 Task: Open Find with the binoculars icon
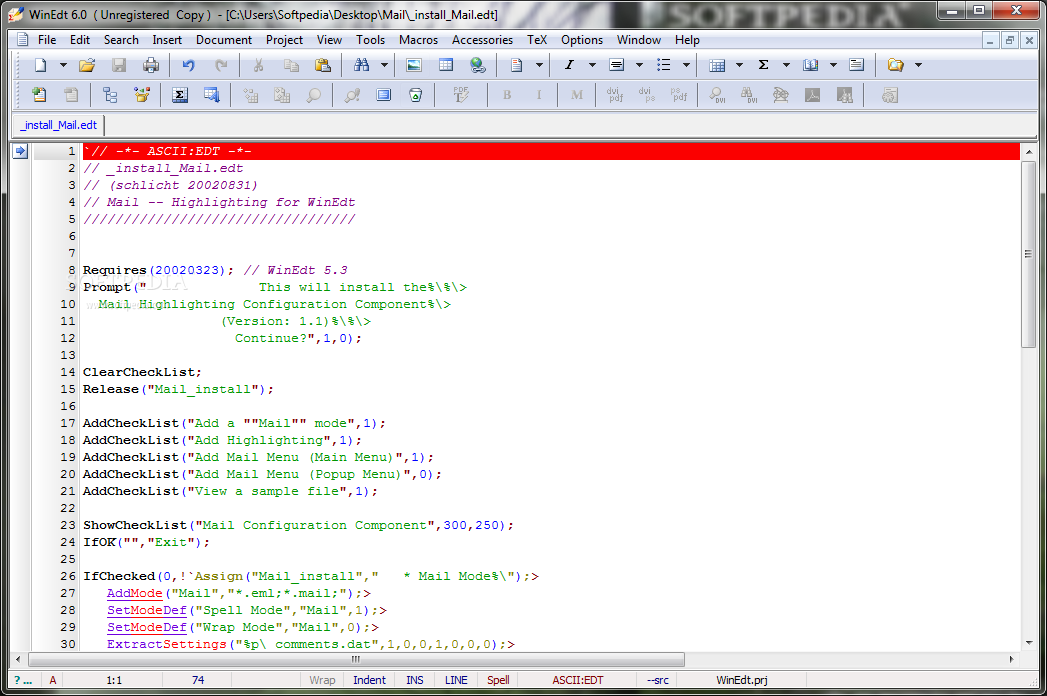tap(361, 65)
